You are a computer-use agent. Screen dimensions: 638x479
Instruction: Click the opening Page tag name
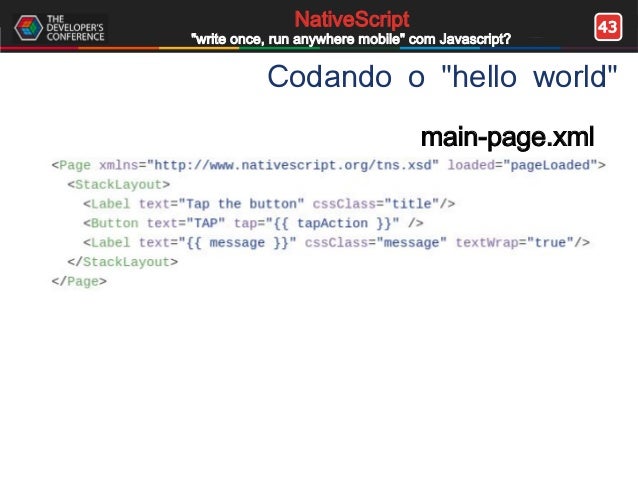click(75, 165)
